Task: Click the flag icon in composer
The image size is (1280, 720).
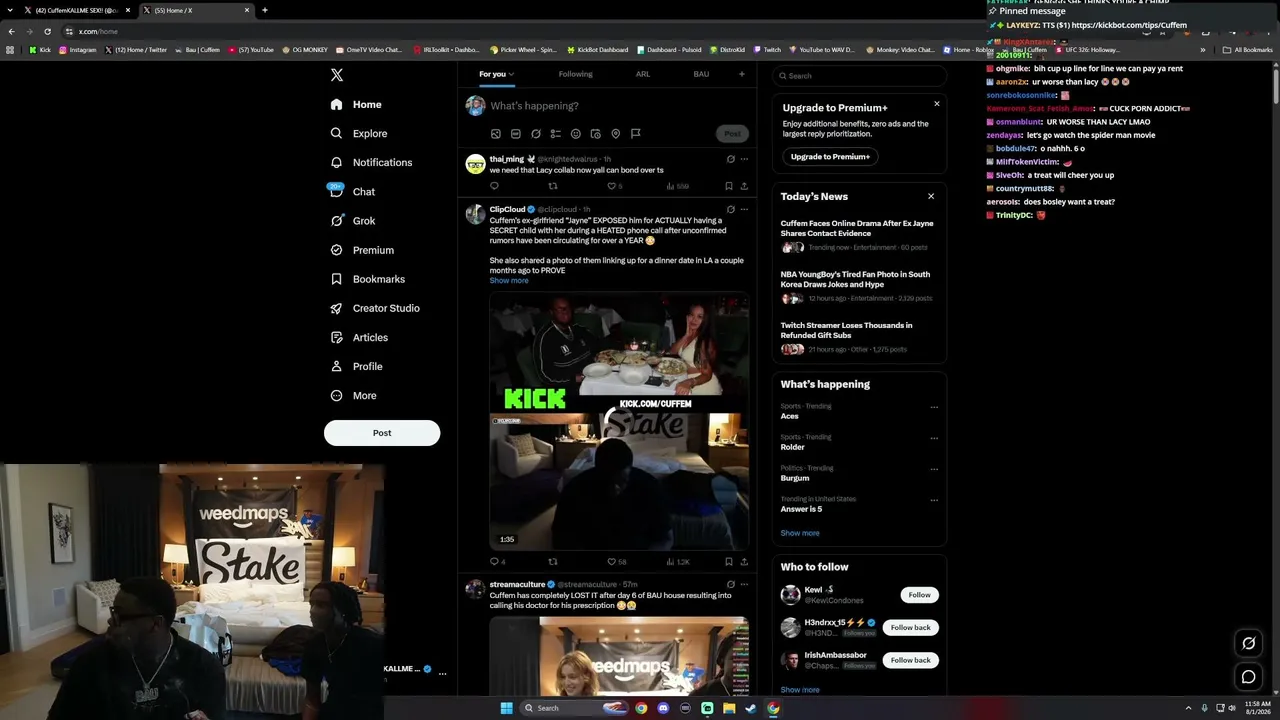Action: pyautogui.click(x=636, y=134)
